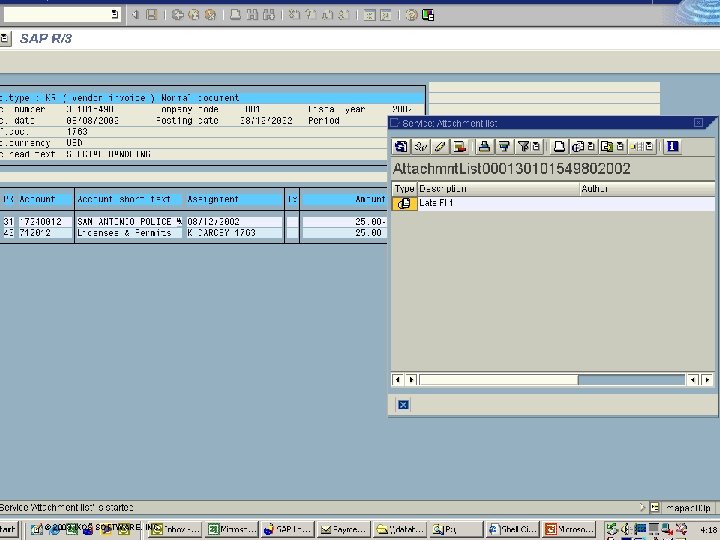Open the Inbox taskbar button
The width and height of the screenshot is (720, 540).
(175, 529)
